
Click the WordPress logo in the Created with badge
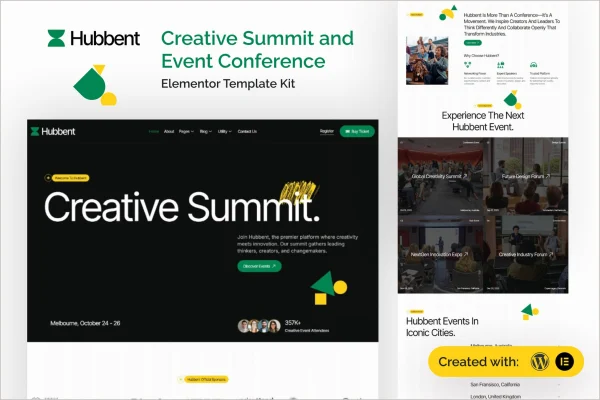click(x=540, y=361)
